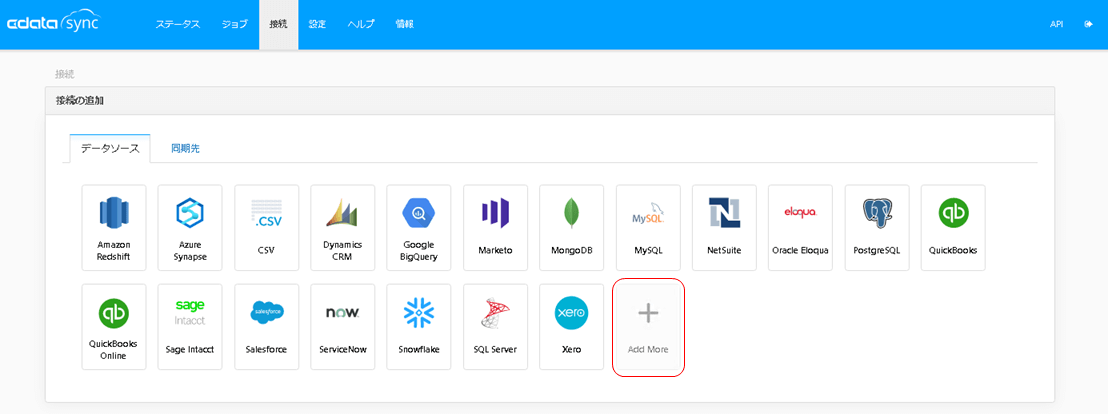Pick the Dynamics CRM connector
This screenshot has width=1108, height=414.
pyautogui.click(x=343, y=227)
